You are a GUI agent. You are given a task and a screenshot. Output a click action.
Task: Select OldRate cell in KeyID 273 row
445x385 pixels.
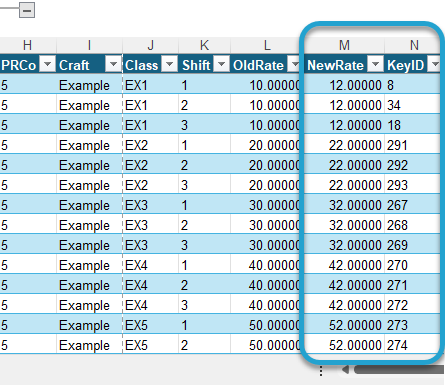(267, 324)
